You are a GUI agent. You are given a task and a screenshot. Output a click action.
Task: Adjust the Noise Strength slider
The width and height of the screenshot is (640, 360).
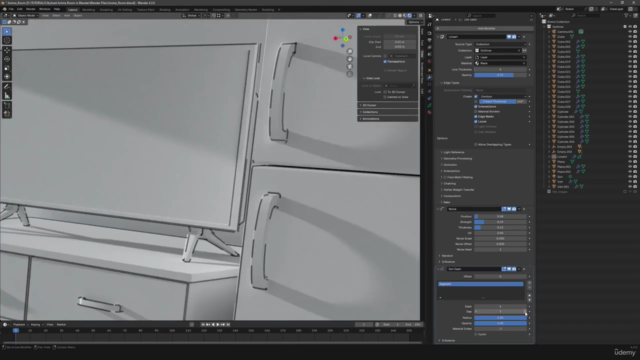pyautogui.click(x=500, y=222)
